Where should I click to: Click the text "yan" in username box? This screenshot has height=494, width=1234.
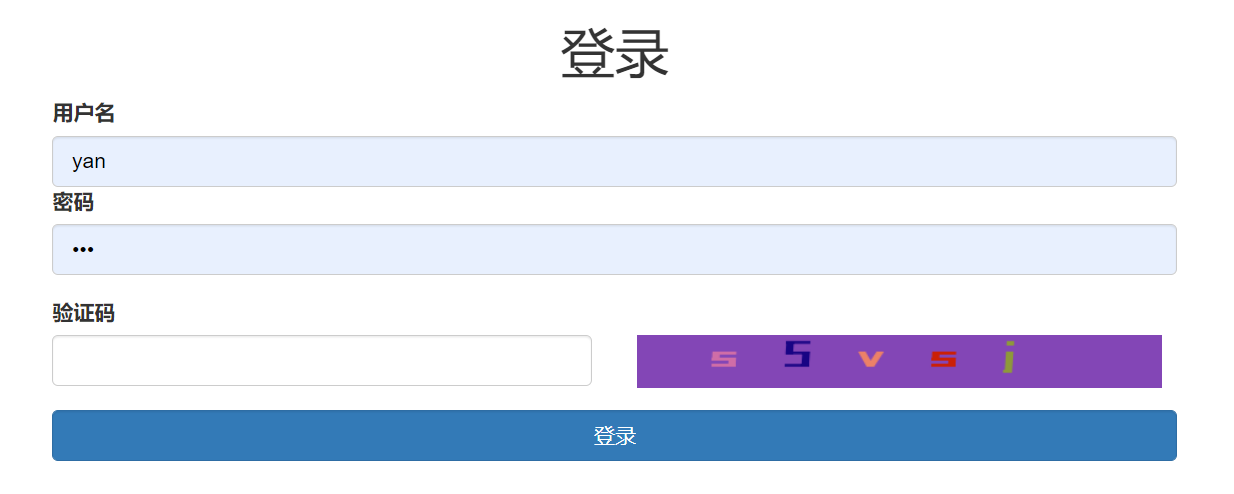pyautogui.click(x=89, y=162)
